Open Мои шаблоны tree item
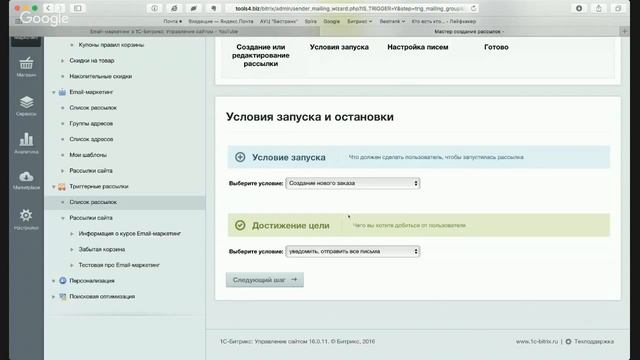Image resolution: width=640 pixels, height=360 pixels. (x=88, y=155)
